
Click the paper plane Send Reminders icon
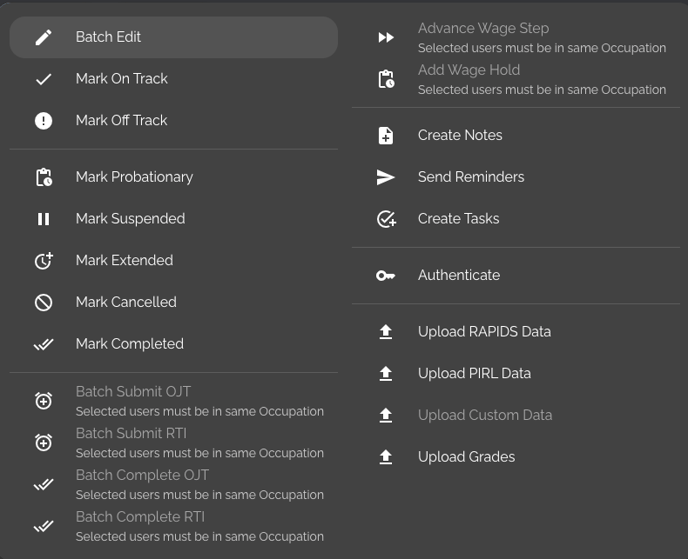(x=386, y=177)
